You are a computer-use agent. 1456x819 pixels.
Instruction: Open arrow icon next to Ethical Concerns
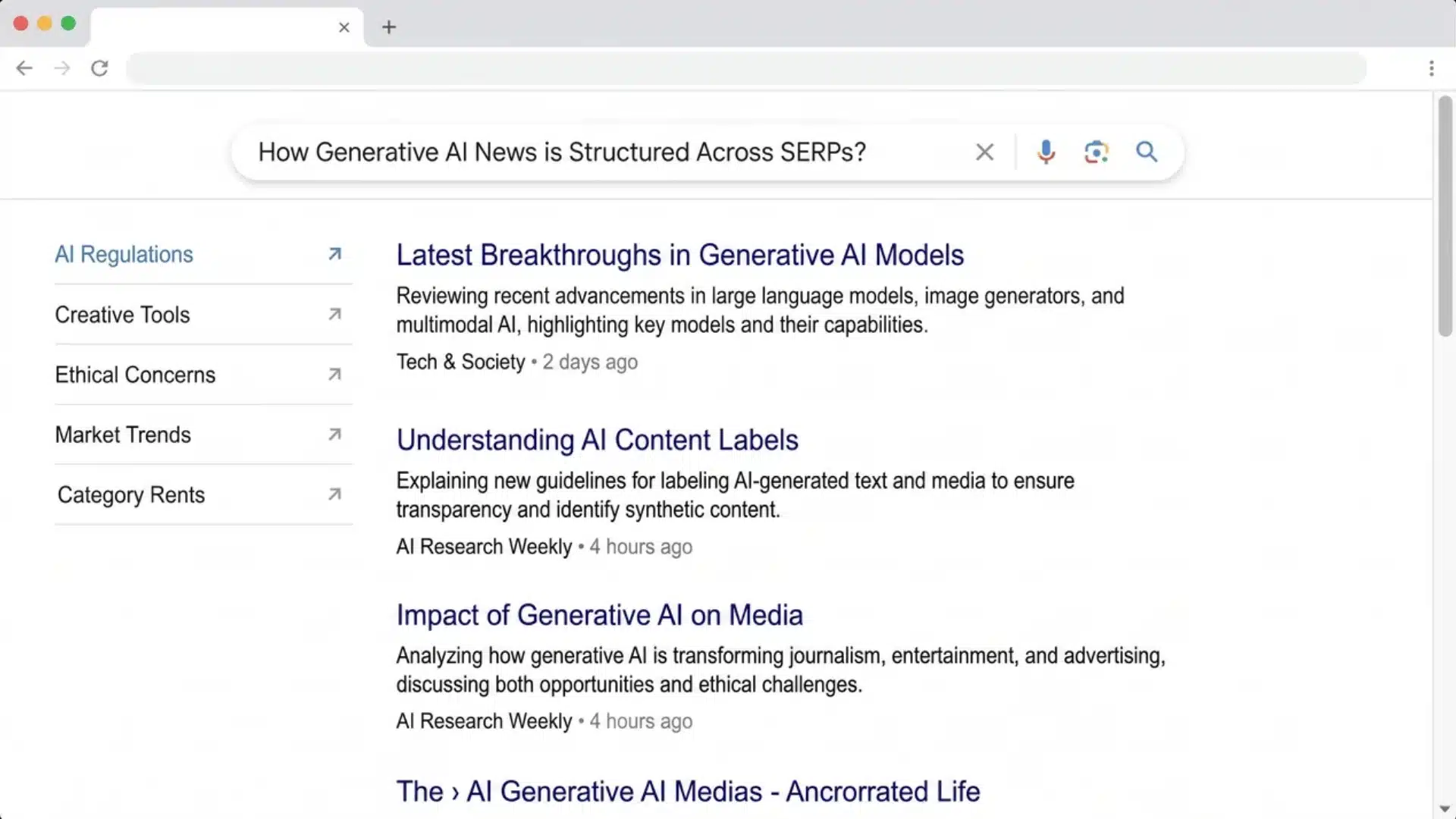click(x=334, y=374)
